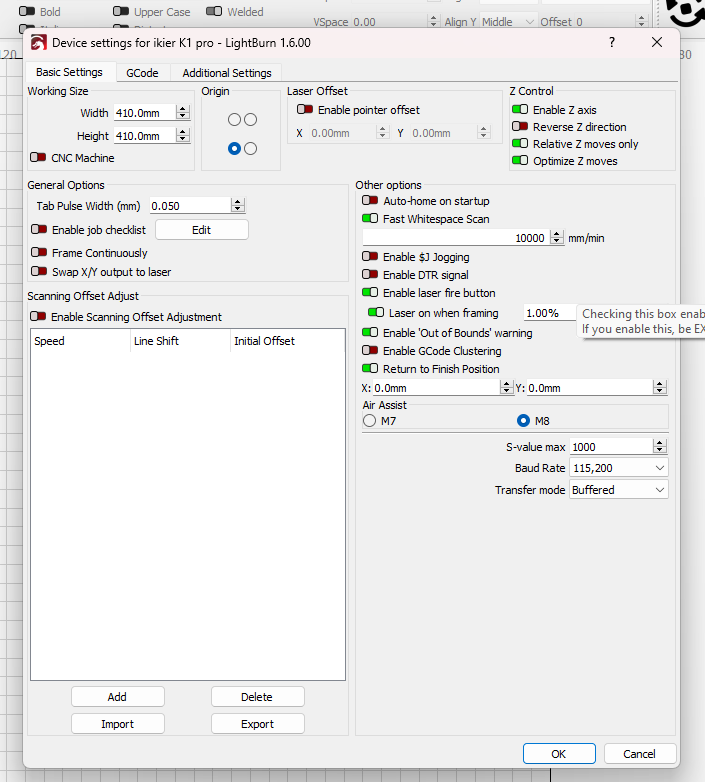Switch to the Basic Settings tab
705x782 pixels.
(69, 72)
